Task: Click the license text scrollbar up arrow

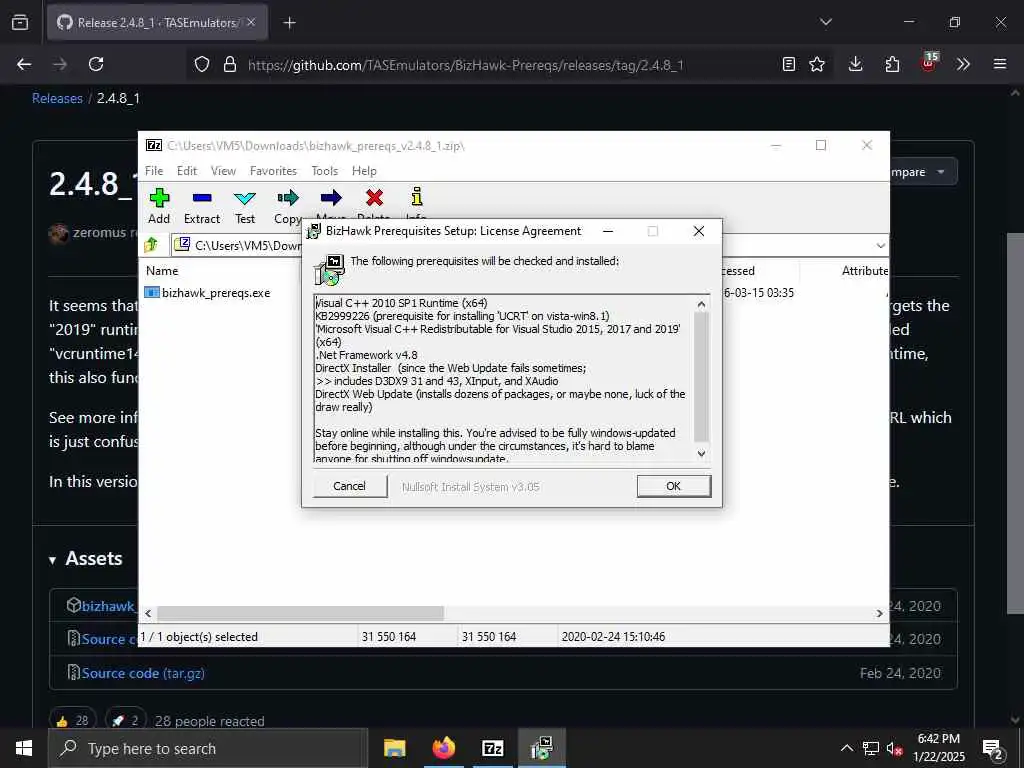Action: click(701, 304)
